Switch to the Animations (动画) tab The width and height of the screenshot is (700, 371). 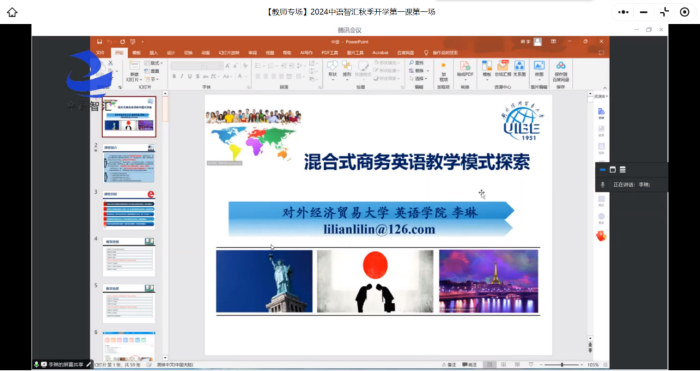[x=205, y=53]
